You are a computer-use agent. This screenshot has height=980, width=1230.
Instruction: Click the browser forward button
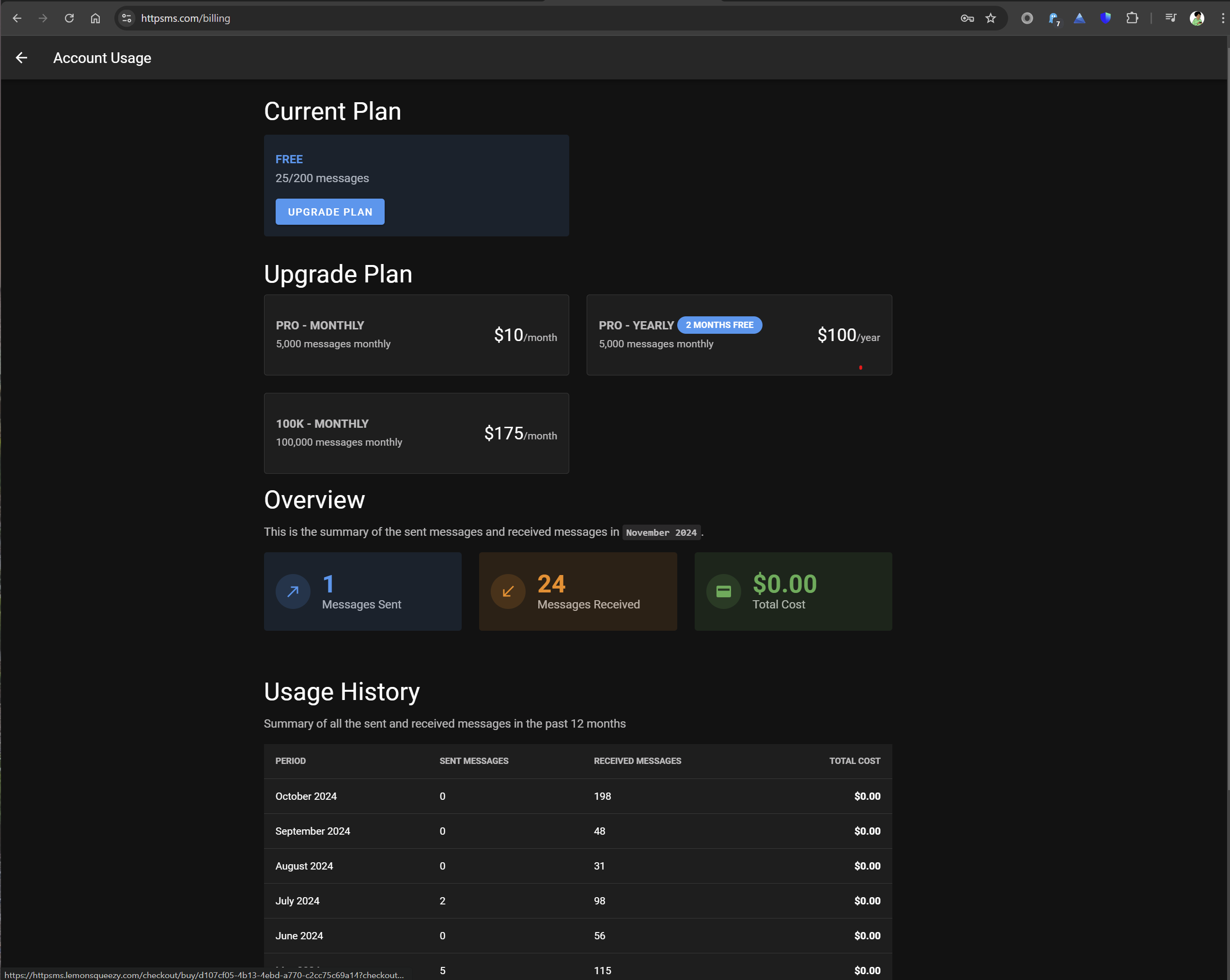(x=44, y=18)
